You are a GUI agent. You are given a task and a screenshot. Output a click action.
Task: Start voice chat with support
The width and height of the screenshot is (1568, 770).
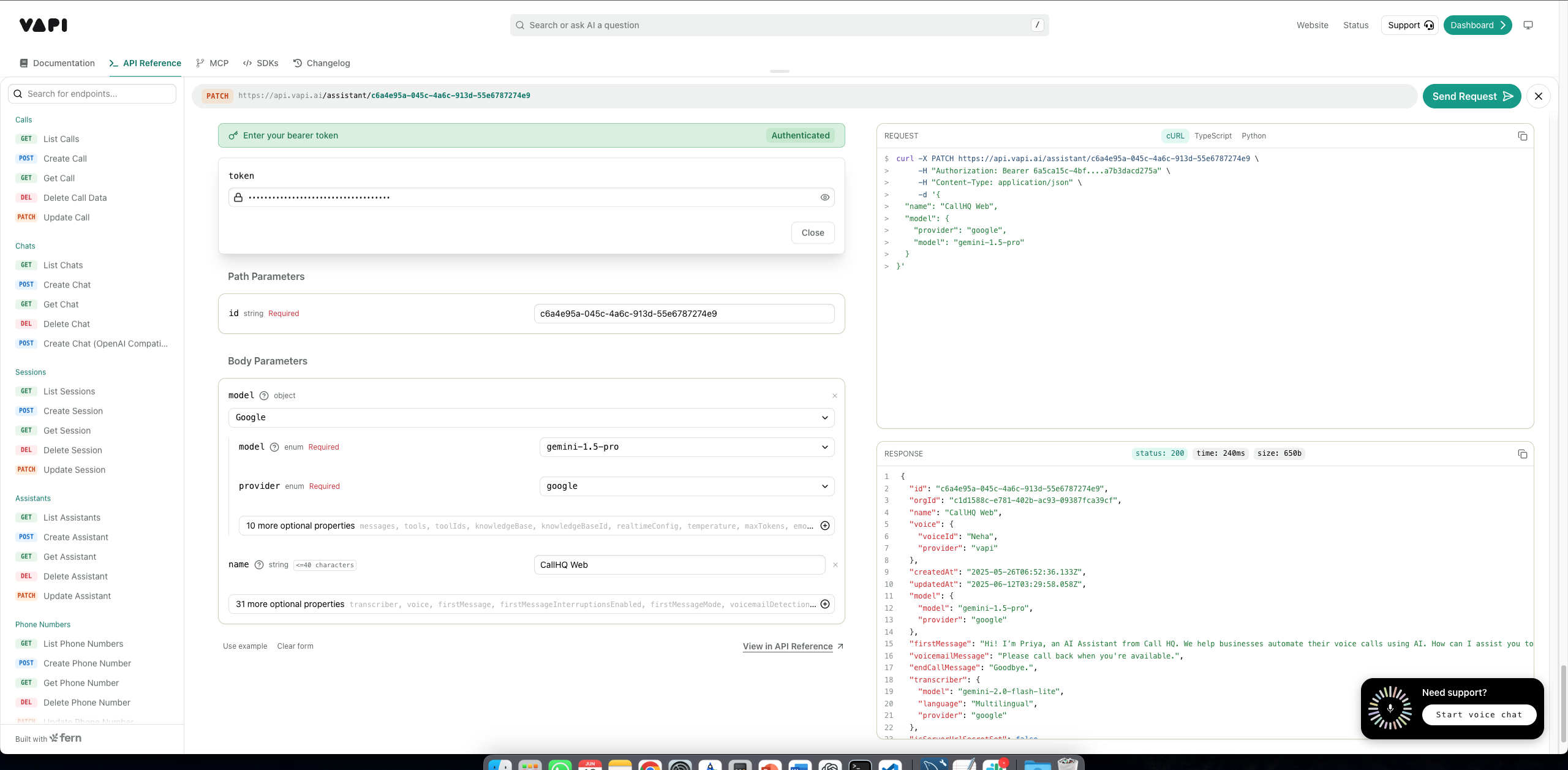1479,715
